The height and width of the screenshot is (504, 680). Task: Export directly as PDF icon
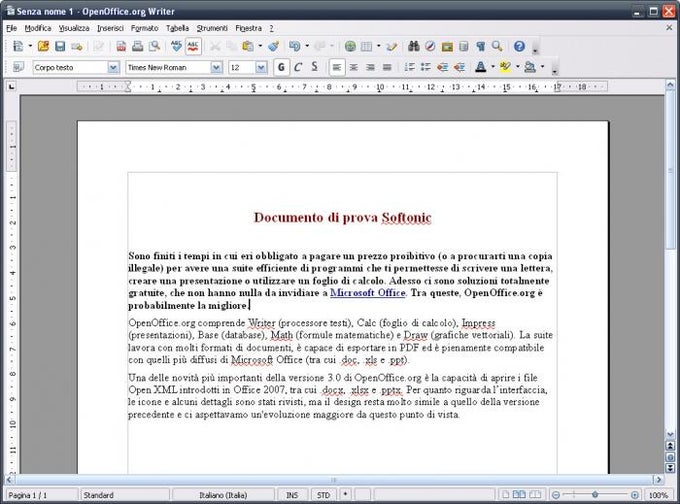click(121, 46)
